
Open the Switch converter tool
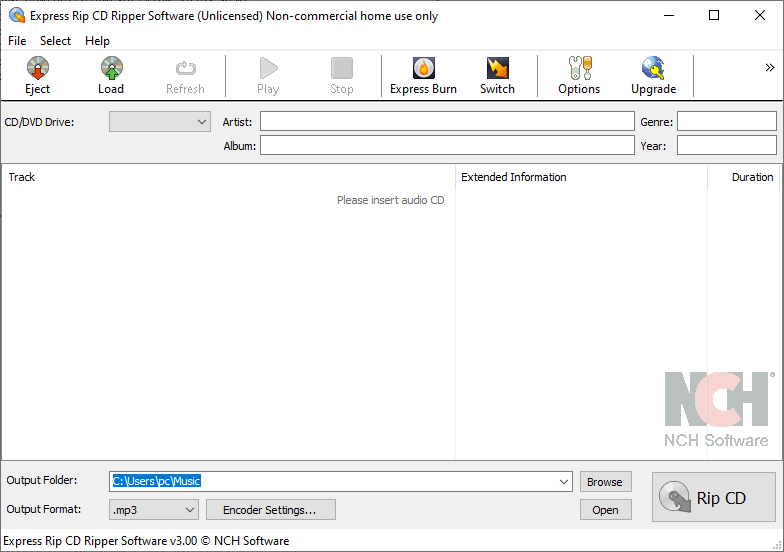(x=497, y=76)
